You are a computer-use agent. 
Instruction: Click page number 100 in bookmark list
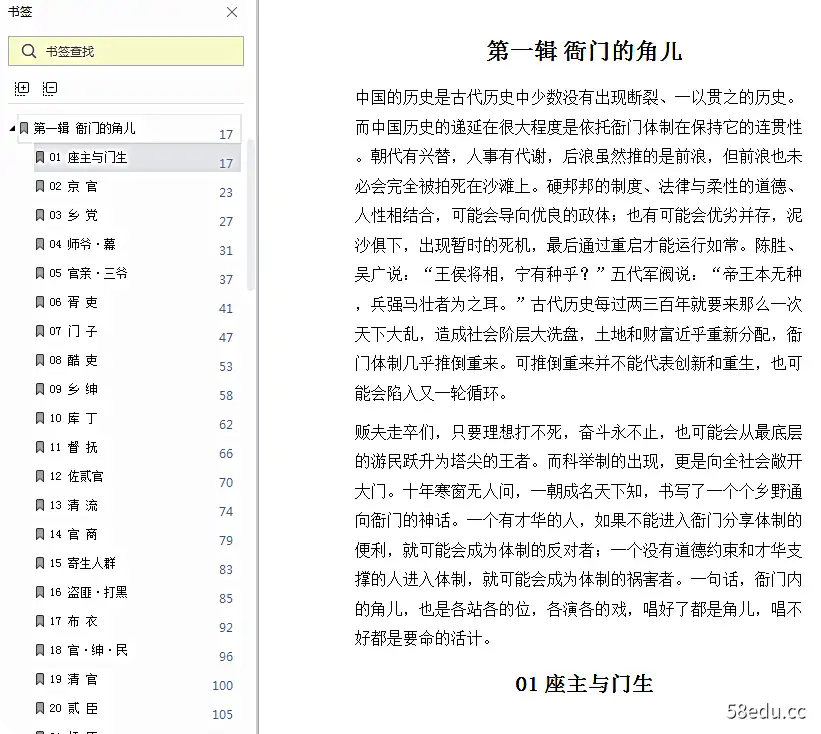[x=223, y=685]
